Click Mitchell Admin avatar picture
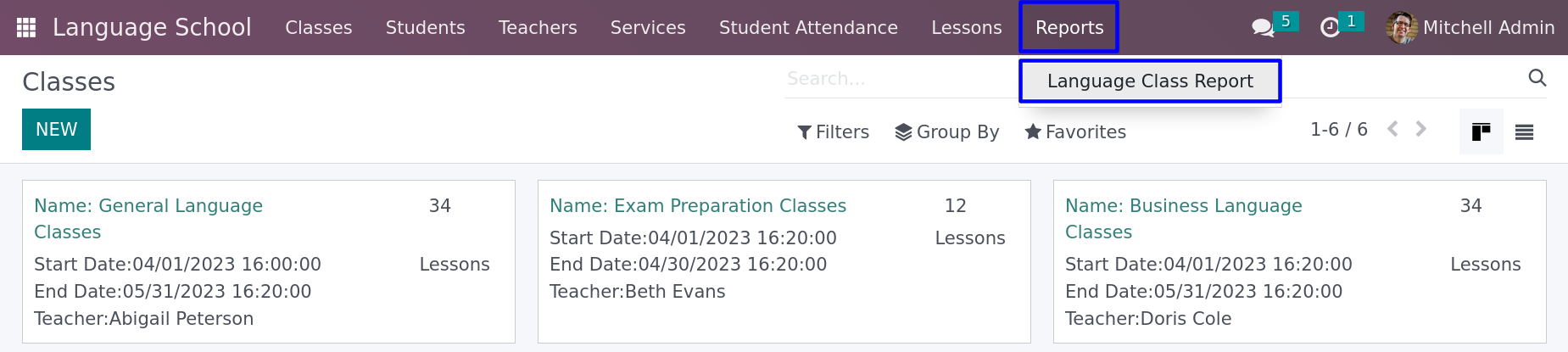Image resolution: width=1568 pixels, height=352 pixels. pyautogui.click(x=1402, y=28)
